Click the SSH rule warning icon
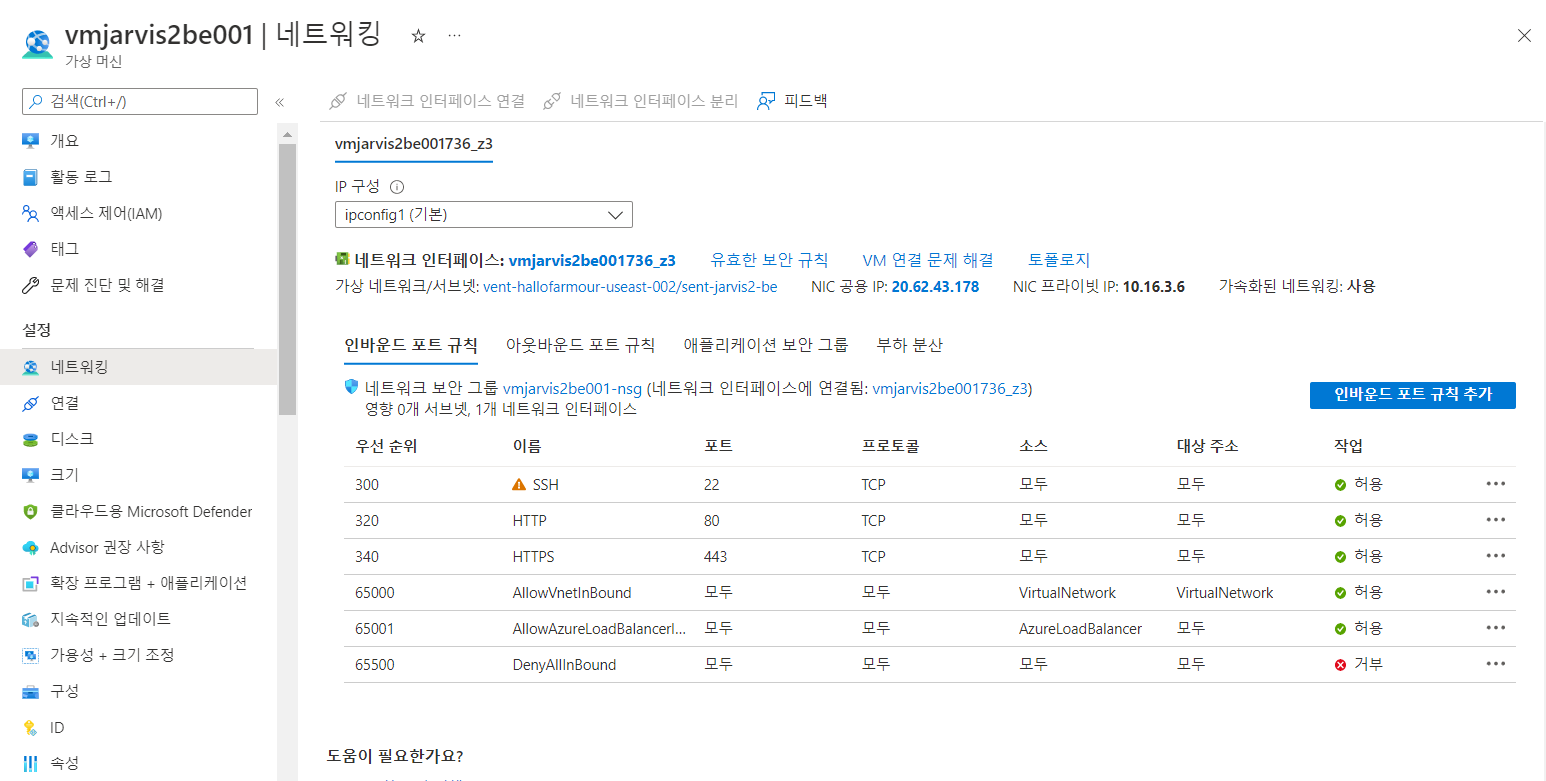1546x781 pixels. 518,484
